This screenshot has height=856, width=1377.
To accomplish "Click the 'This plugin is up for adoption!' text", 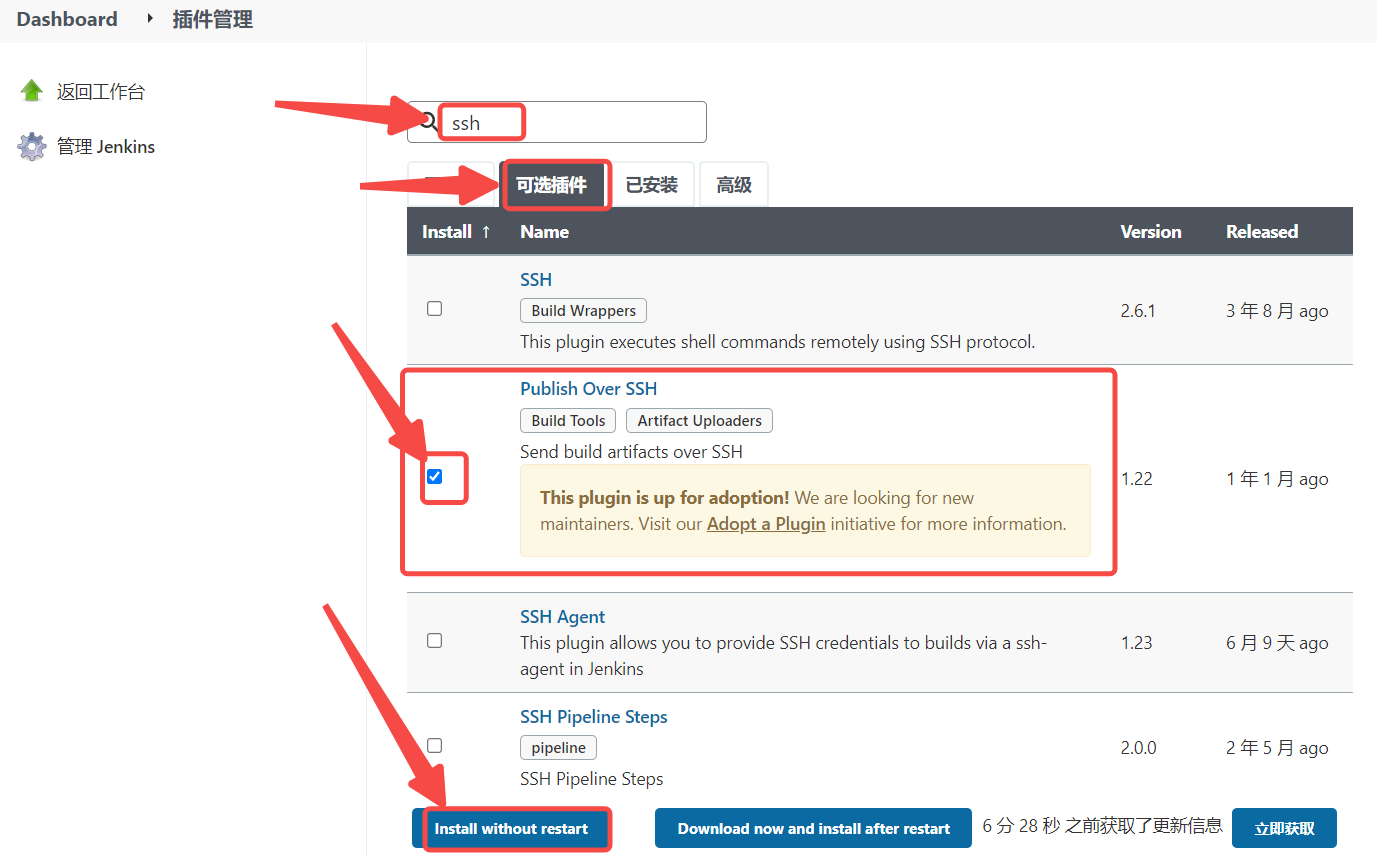I will point(665,497).
